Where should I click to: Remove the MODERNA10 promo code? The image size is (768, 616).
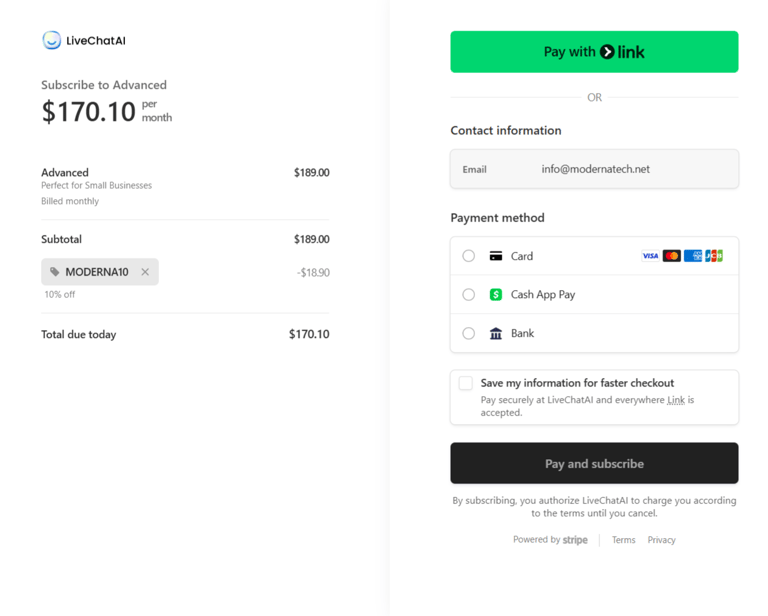(145, 272)
